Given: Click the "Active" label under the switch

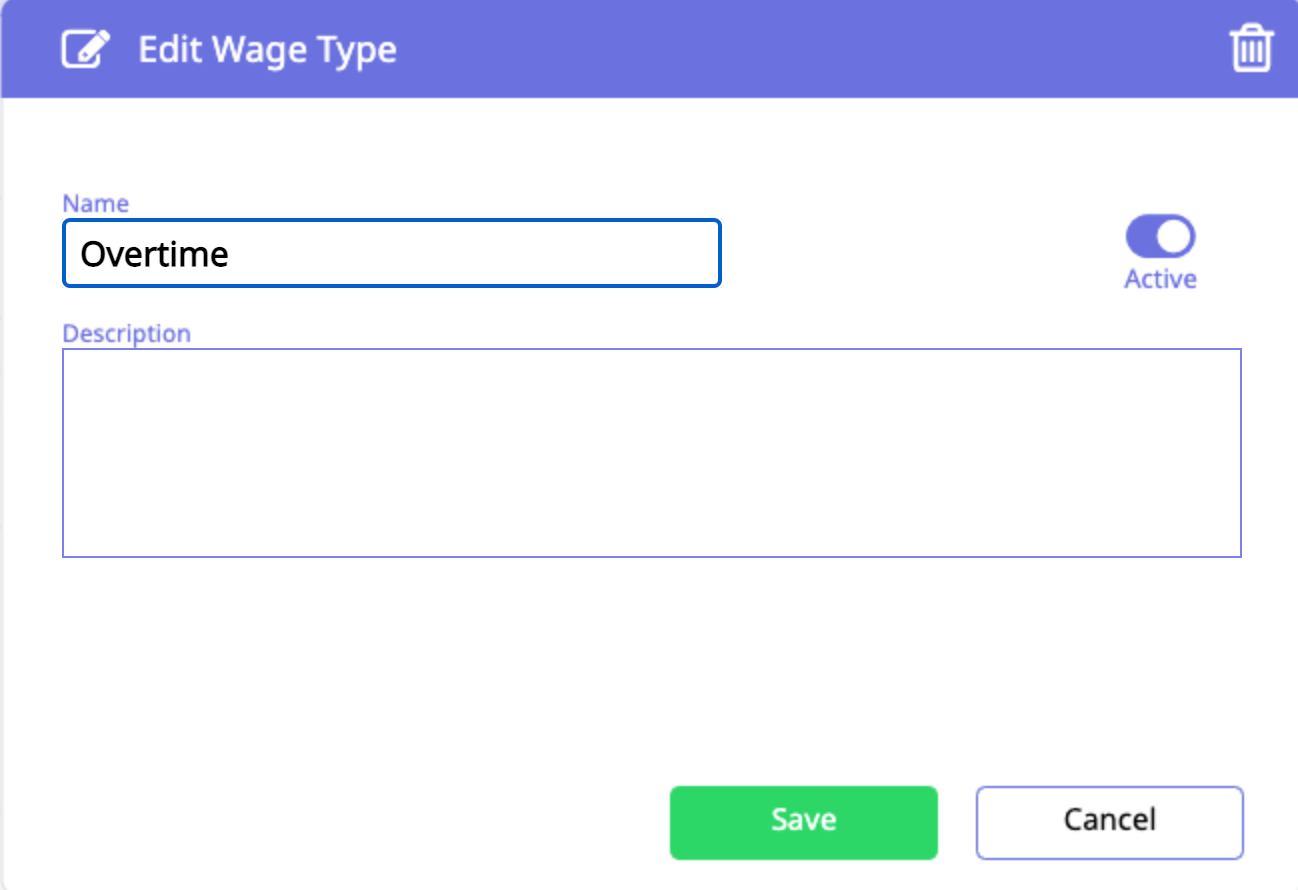Looking at the screenshot, I should 1160,279.
